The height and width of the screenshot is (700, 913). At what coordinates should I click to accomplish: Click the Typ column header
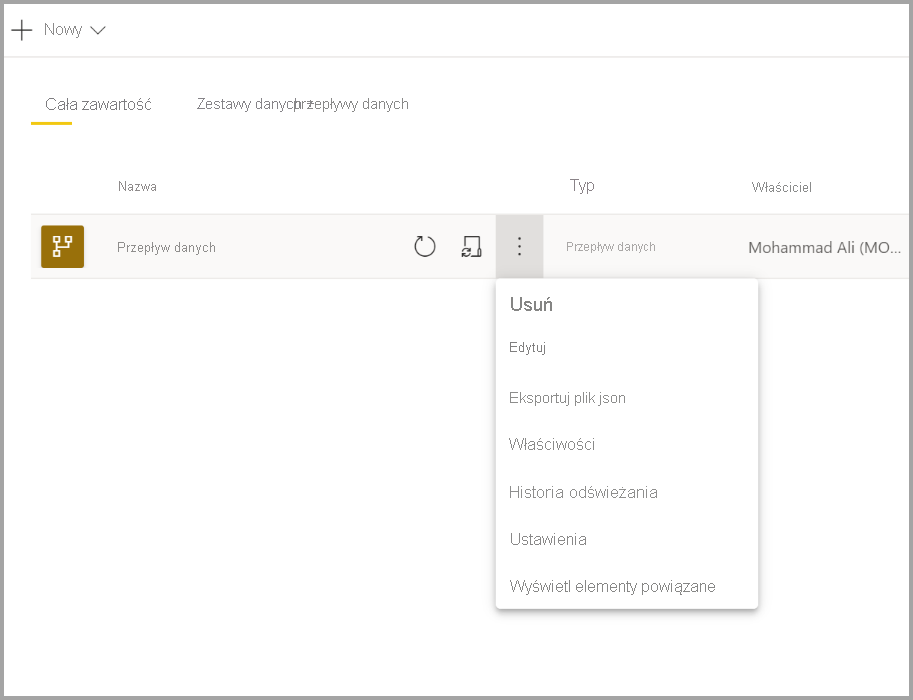583,185
